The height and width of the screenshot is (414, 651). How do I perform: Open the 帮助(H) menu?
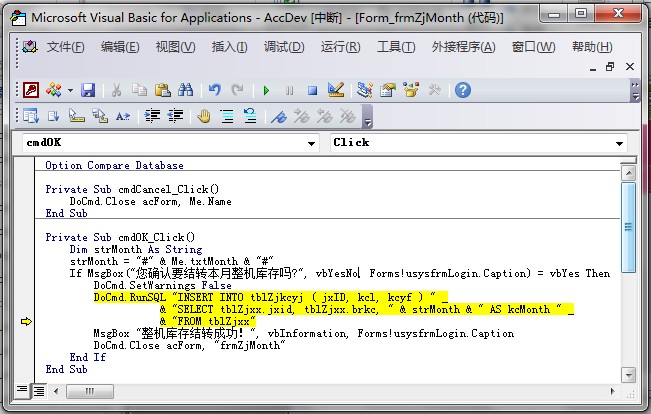[592, 47]
